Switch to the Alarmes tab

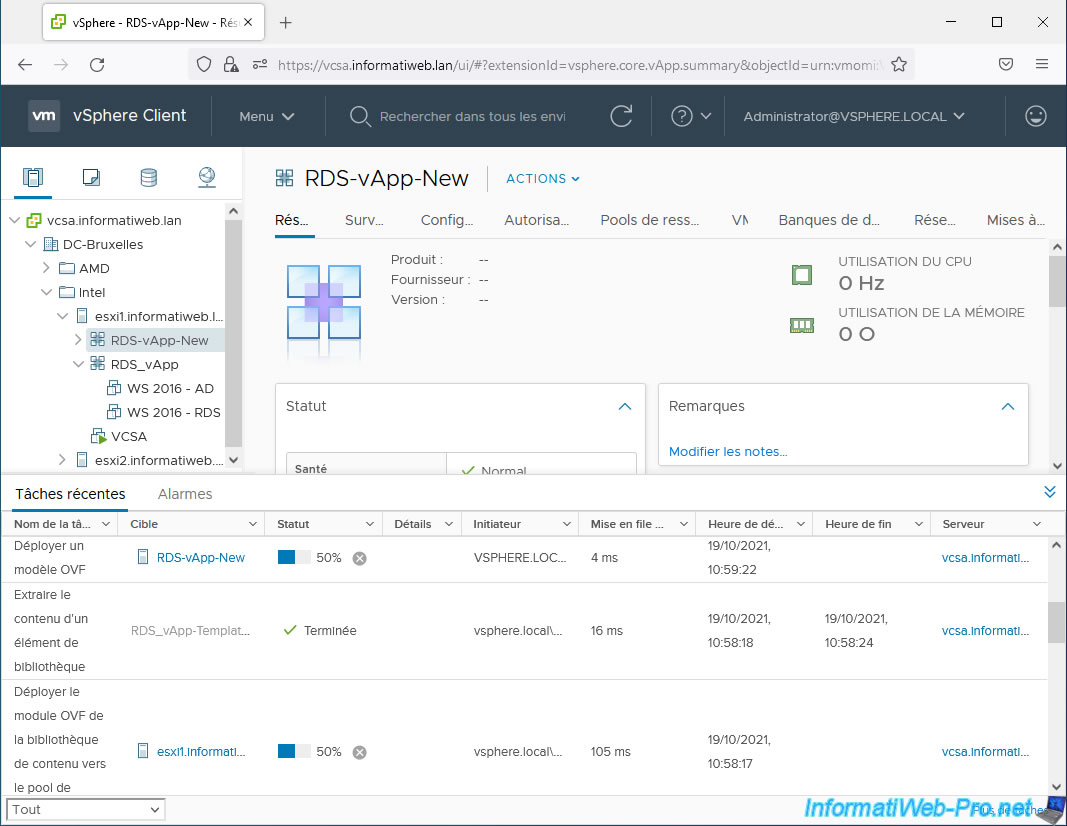point(185,494)
